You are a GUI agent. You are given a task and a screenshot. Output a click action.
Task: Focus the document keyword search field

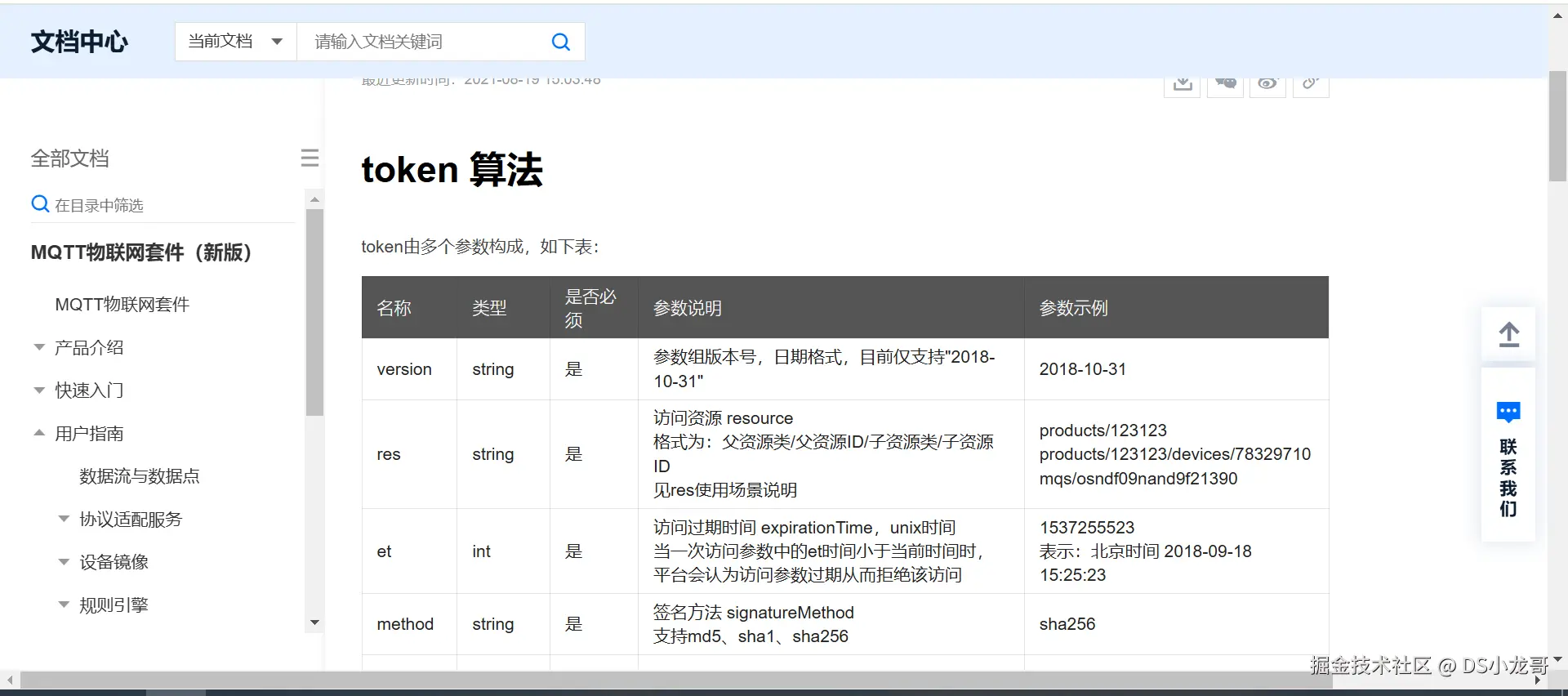click(425, 42)
